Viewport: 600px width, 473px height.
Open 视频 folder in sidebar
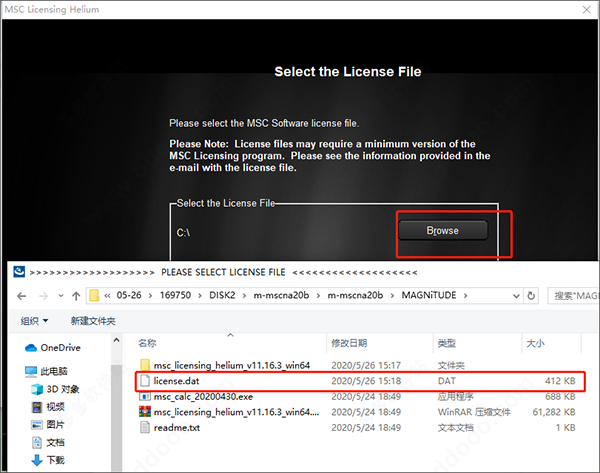coord(55,407)
